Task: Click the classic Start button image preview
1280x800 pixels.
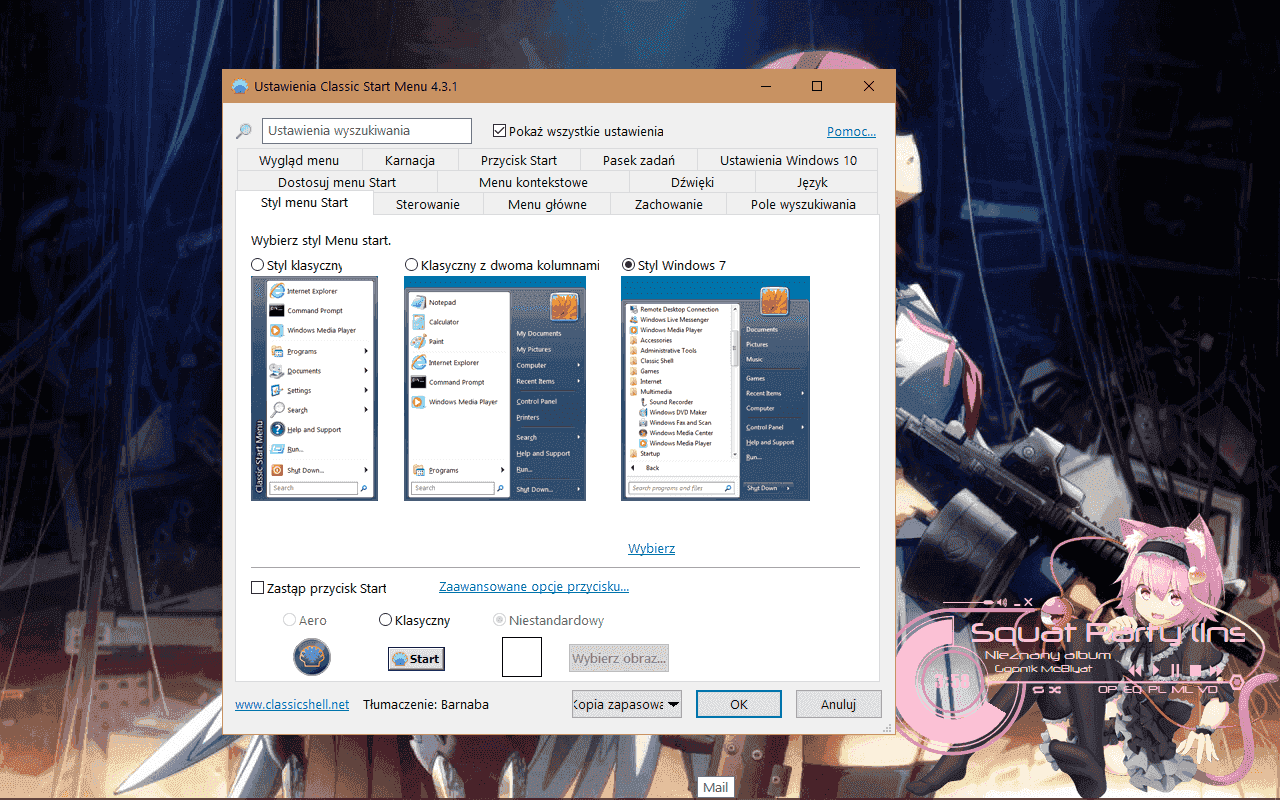Action: click(x=416, y=659)
